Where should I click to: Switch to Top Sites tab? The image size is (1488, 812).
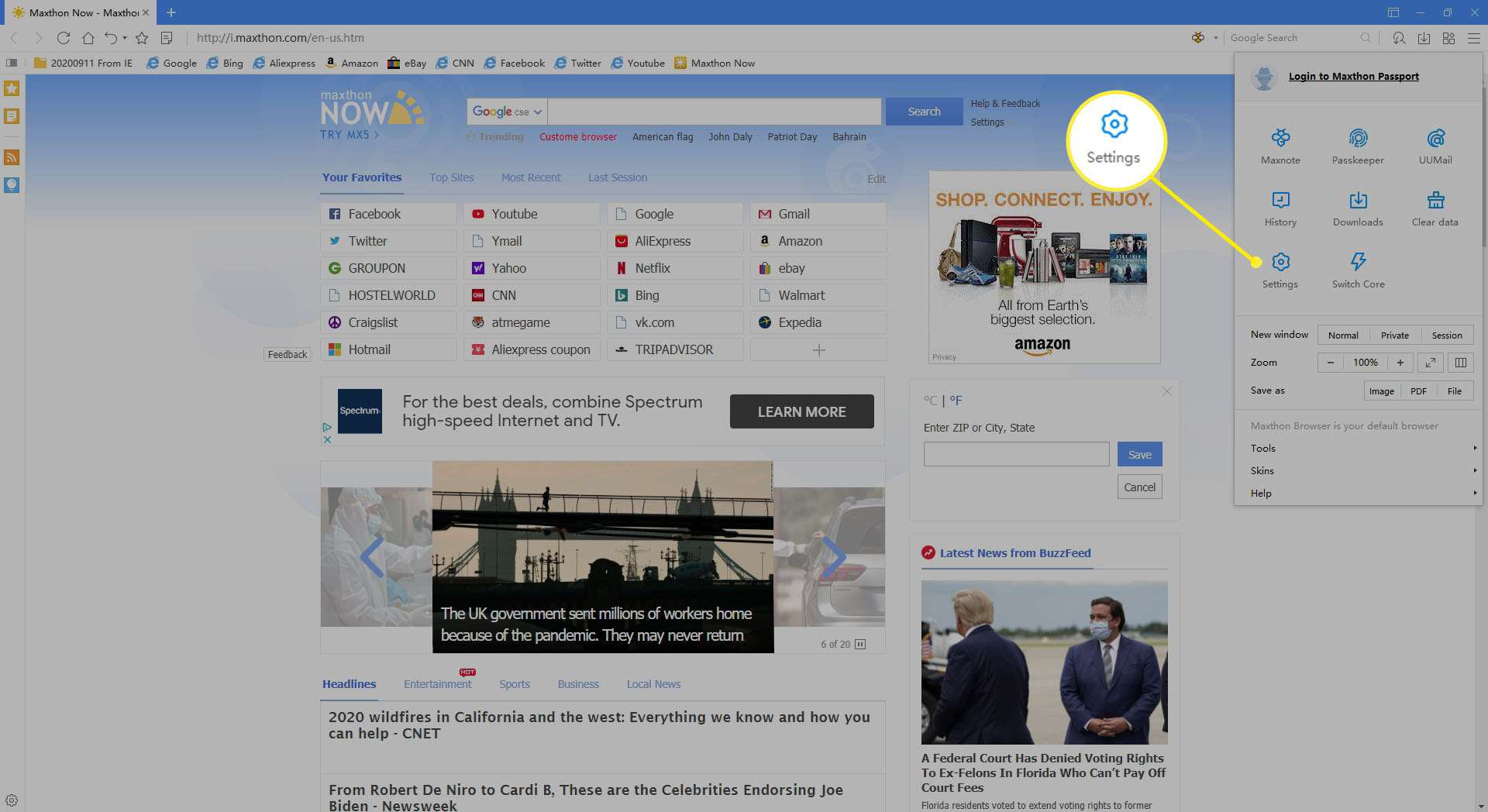pos(451,177)
